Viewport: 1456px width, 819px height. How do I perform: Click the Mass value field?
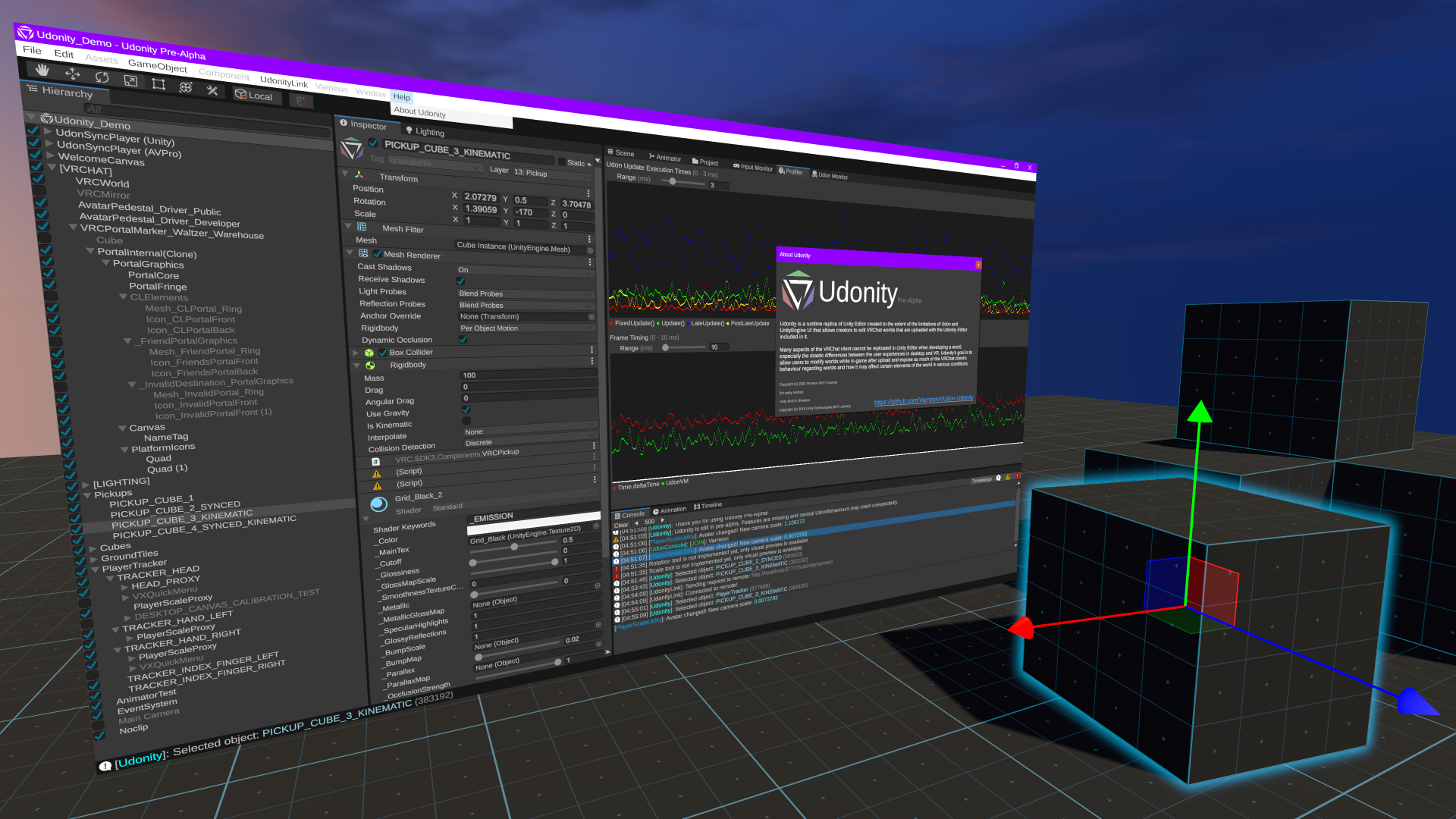pyautogui.click(x=529, y=375)
